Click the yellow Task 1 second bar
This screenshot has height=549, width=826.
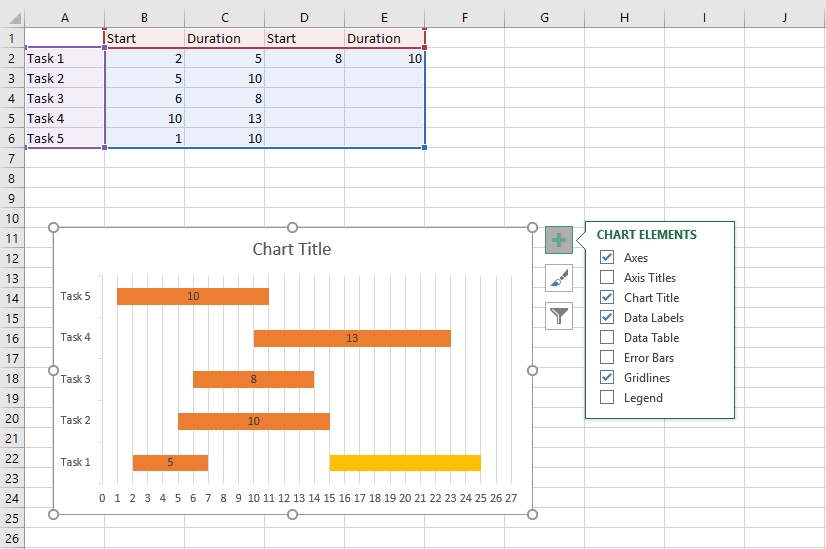pos(405,463)
